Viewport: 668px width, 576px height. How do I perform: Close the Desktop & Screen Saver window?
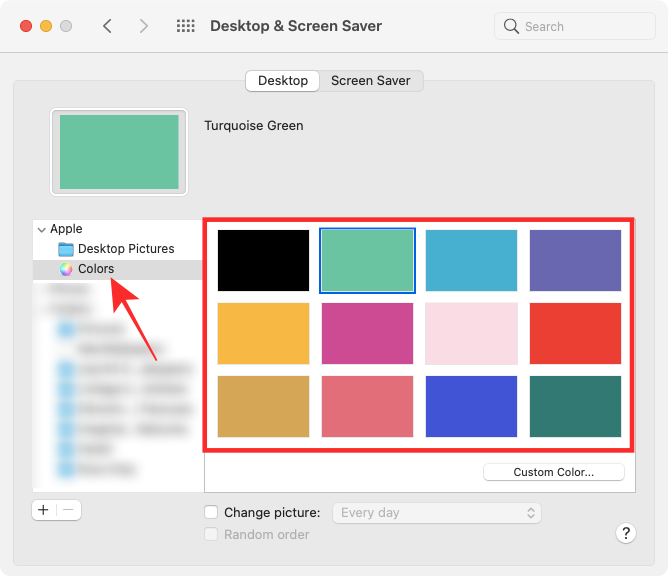pos(26,26)
